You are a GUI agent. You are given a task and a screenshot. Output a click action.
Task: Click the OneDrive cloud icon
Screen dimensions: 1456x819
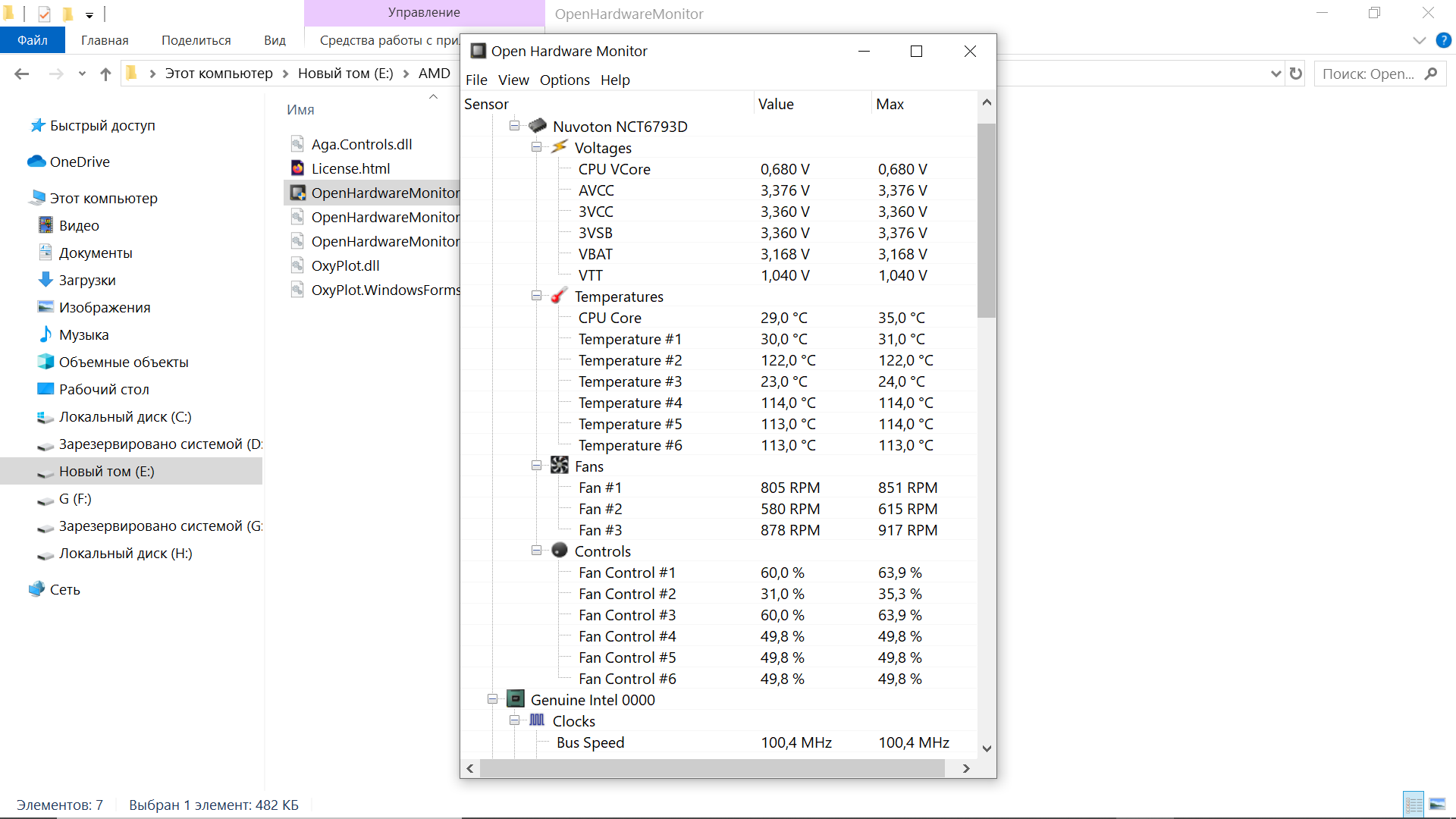pos(36,162)
